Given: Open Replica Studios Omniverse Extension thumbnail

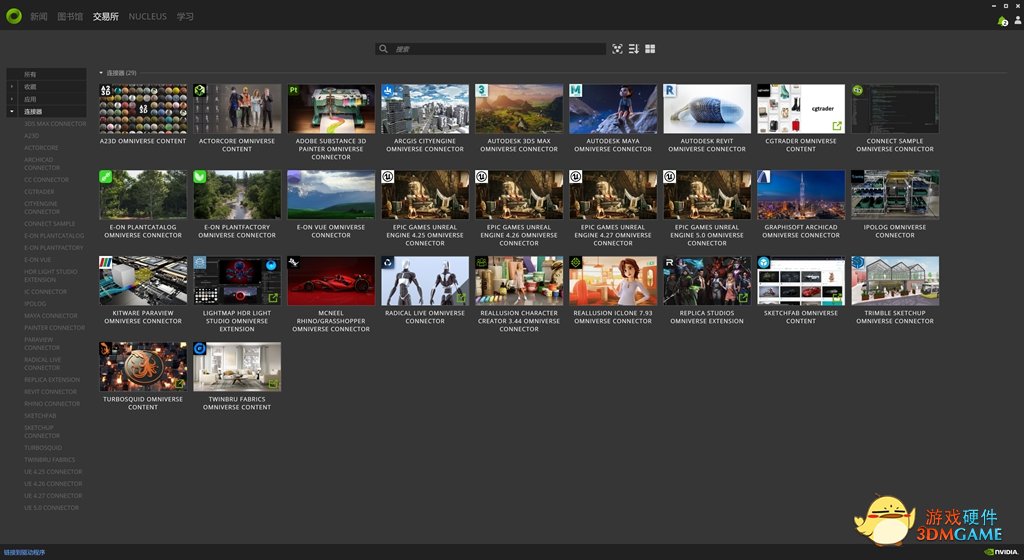Looking at the screenshot, I should coord(707,281).
